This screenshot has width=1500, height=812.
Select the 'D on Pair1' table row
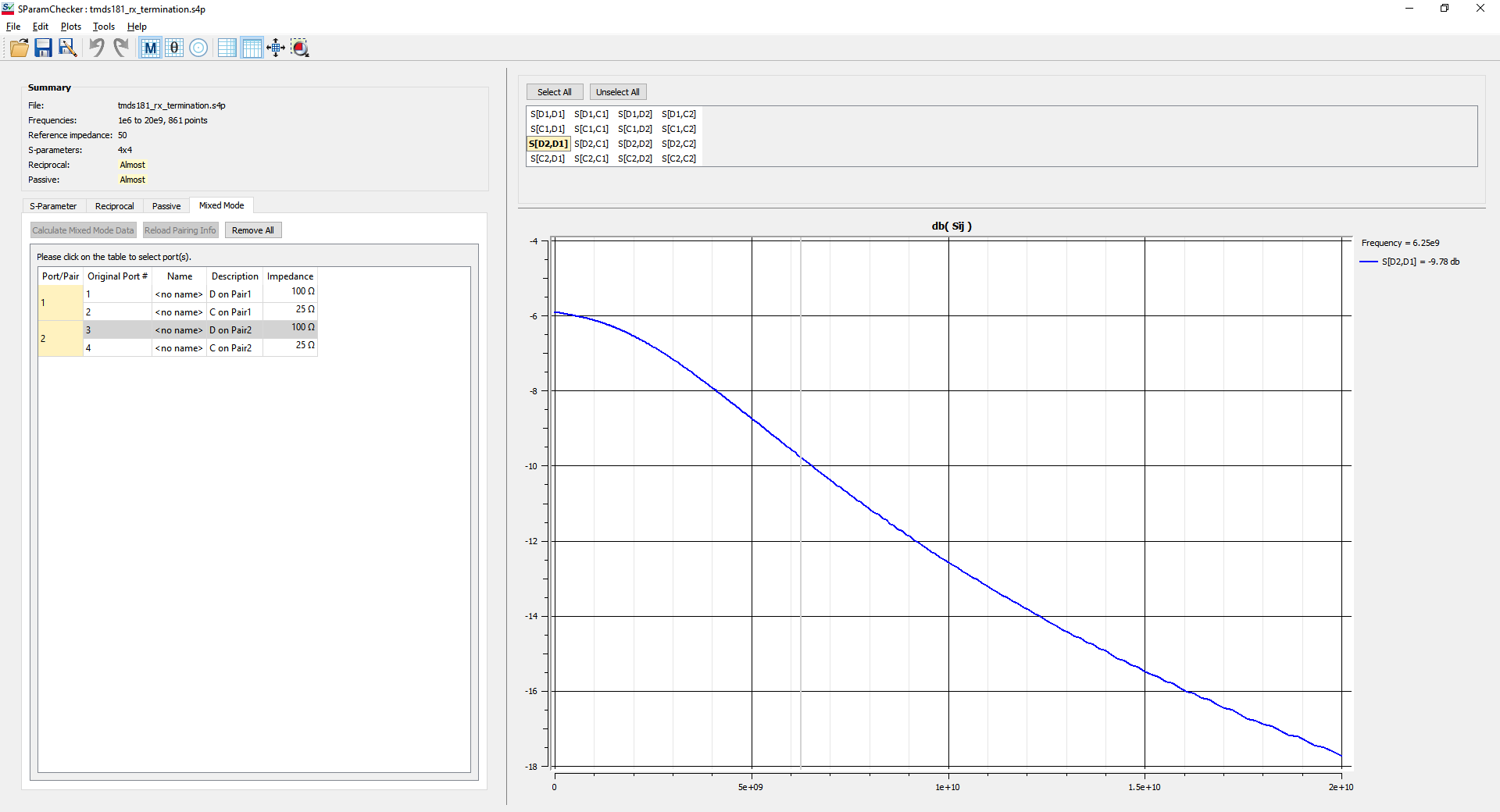(x=201, y=294)
